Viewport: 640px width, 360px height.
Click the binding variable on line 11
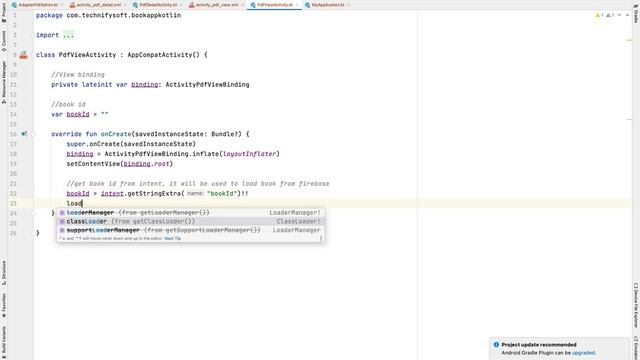144,84
